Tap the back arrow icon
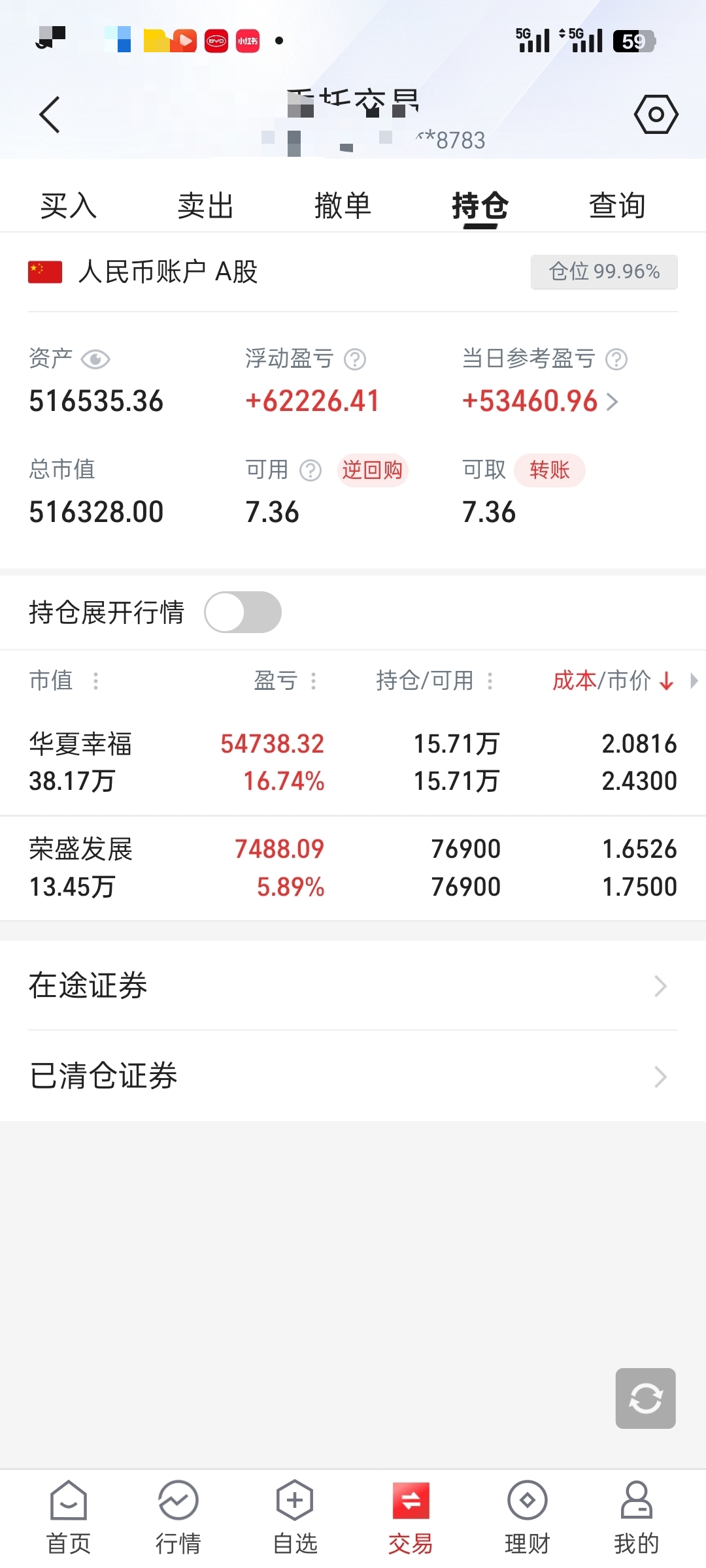This screenshot has width=706, height=1568. pyautogui.click(x=50, y=115)
